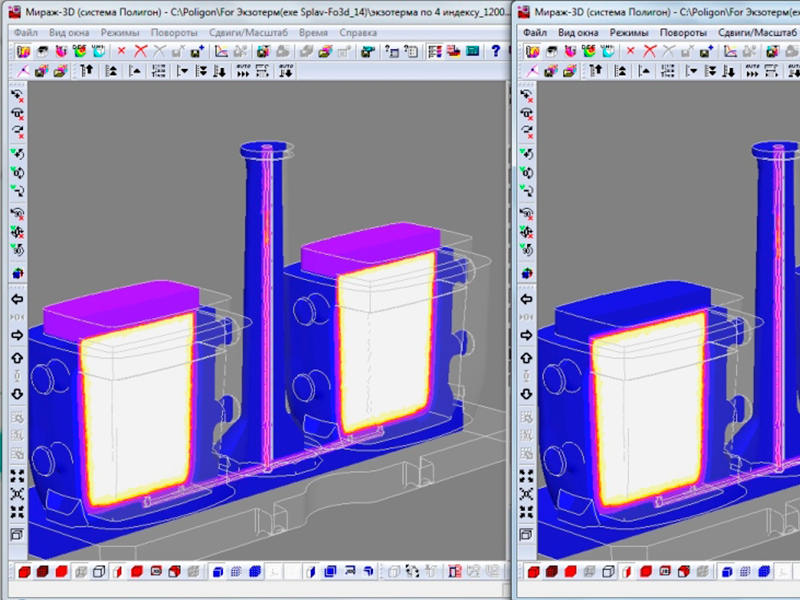
Task: Open the Файл menu in left window
Action: (x=27, y=32)
